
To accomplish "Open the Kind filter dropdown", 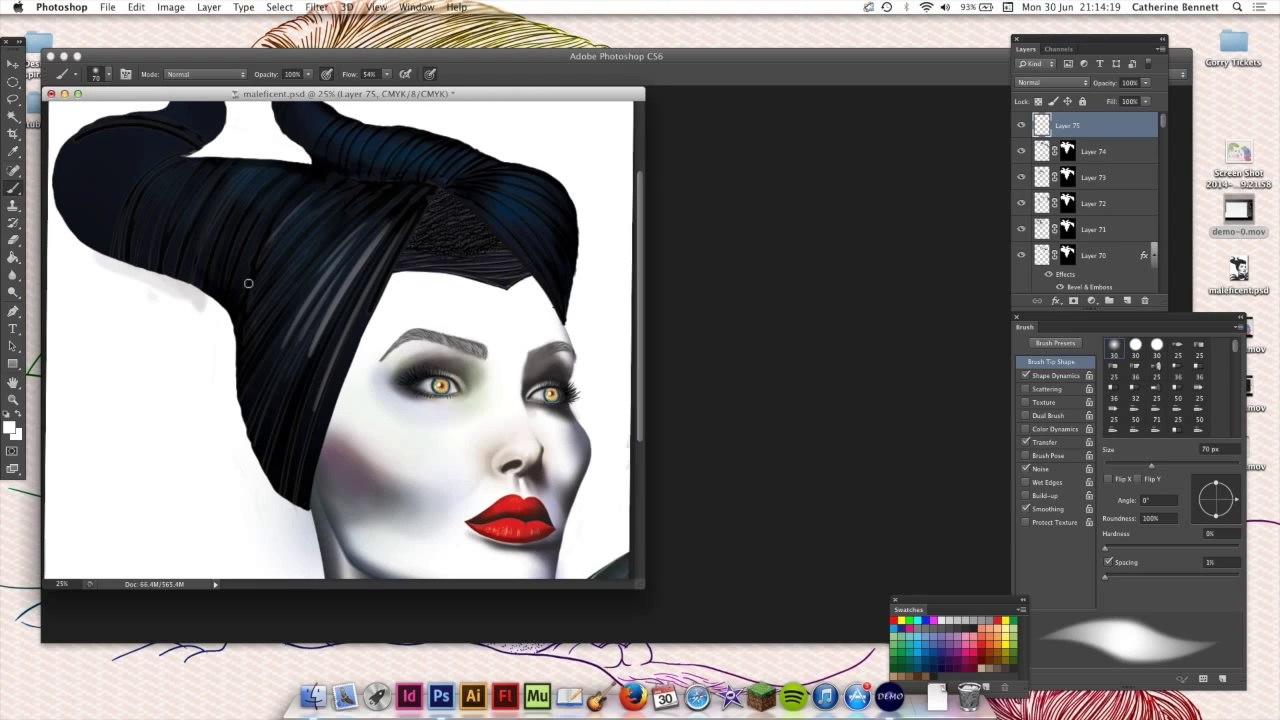I will click(1035, 64).
